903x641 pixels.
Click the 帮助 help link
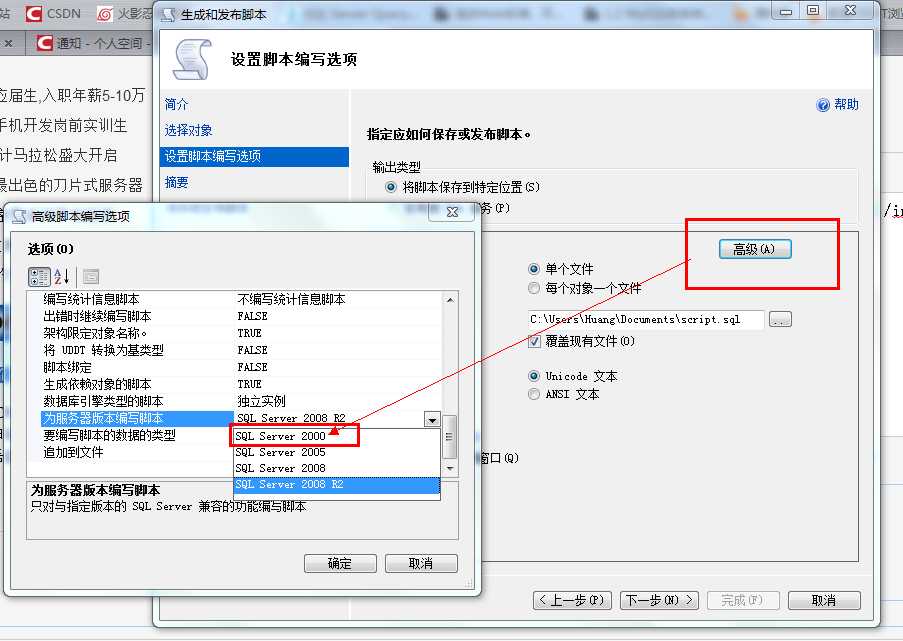[x=846, y=104]
